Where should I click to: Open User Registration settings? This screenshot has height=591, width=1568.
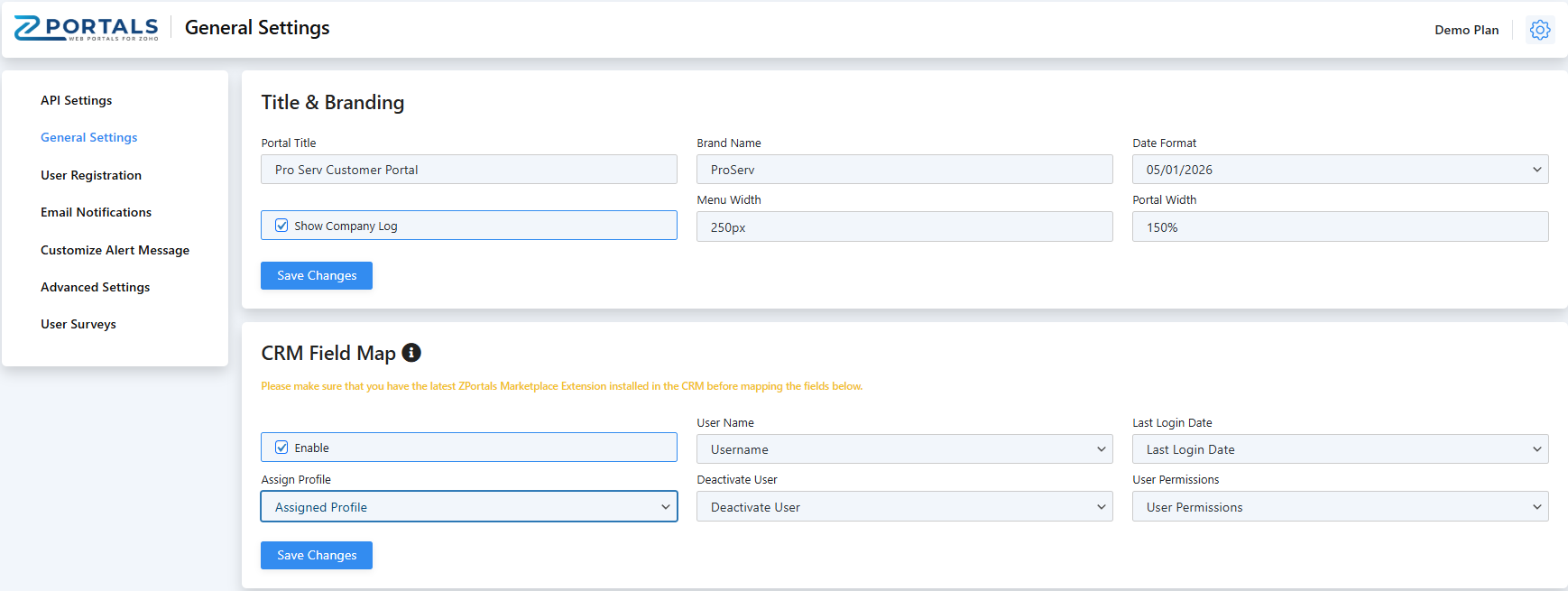click(x=91, y=175)
